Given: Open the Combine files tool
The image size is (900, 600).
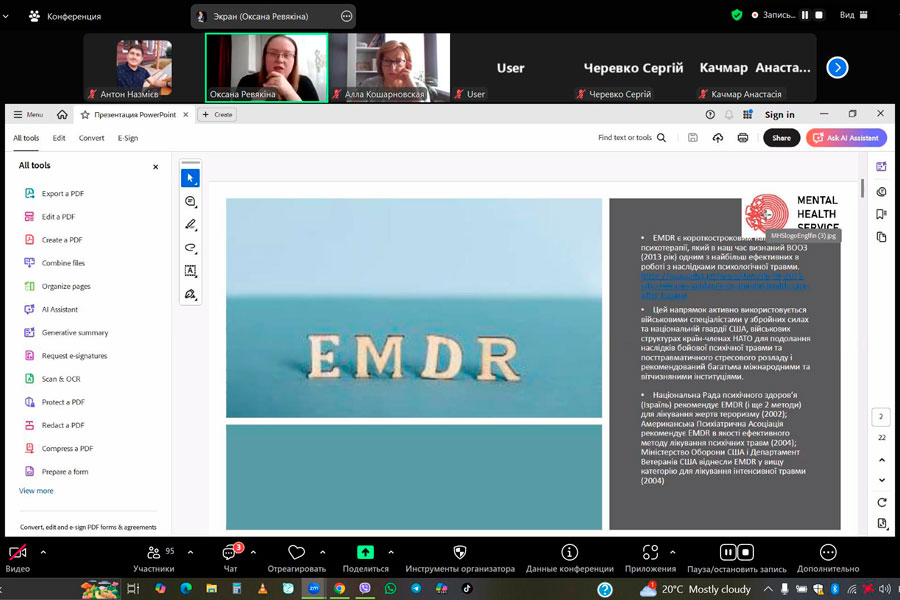Looking at the screenshot, I should coord(63,263).
